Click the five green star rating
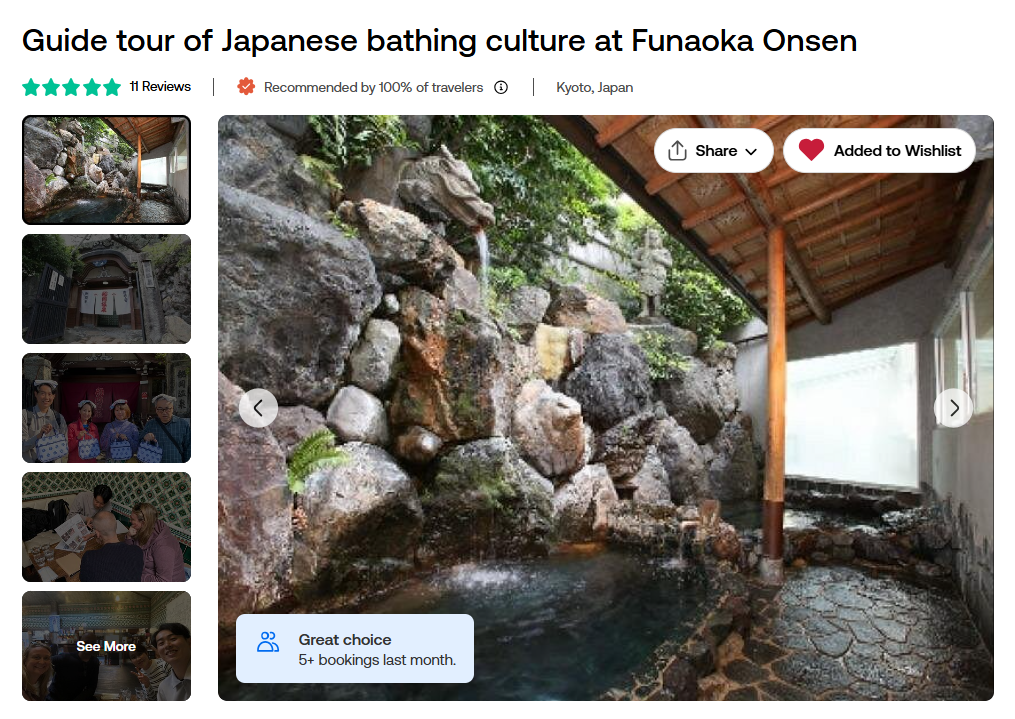This screenshot has width=1015, height=719. tap(71, 87)
